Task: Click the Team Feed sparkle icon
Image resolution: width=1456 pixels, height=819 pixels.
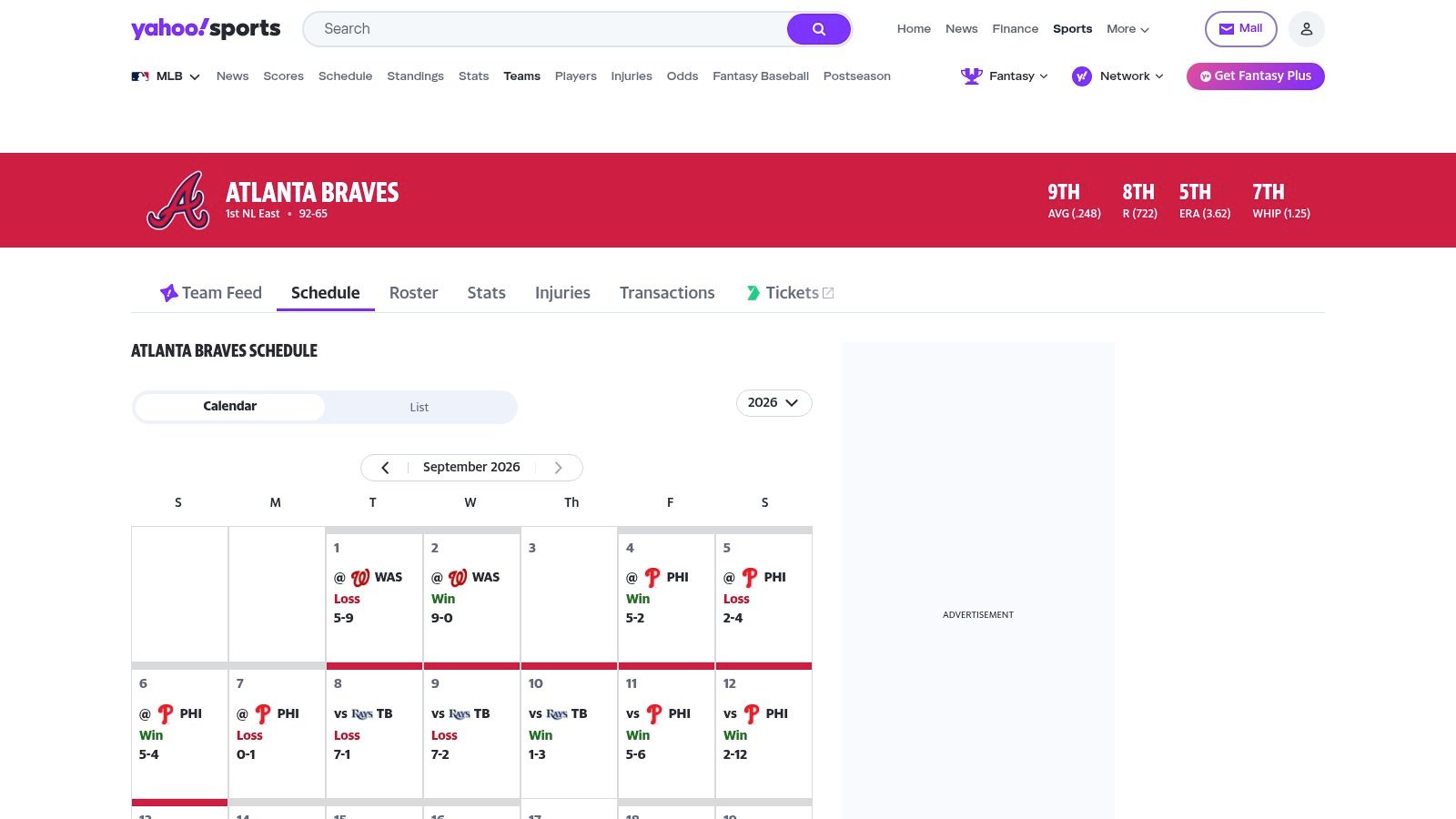Action: pos(168,293)
